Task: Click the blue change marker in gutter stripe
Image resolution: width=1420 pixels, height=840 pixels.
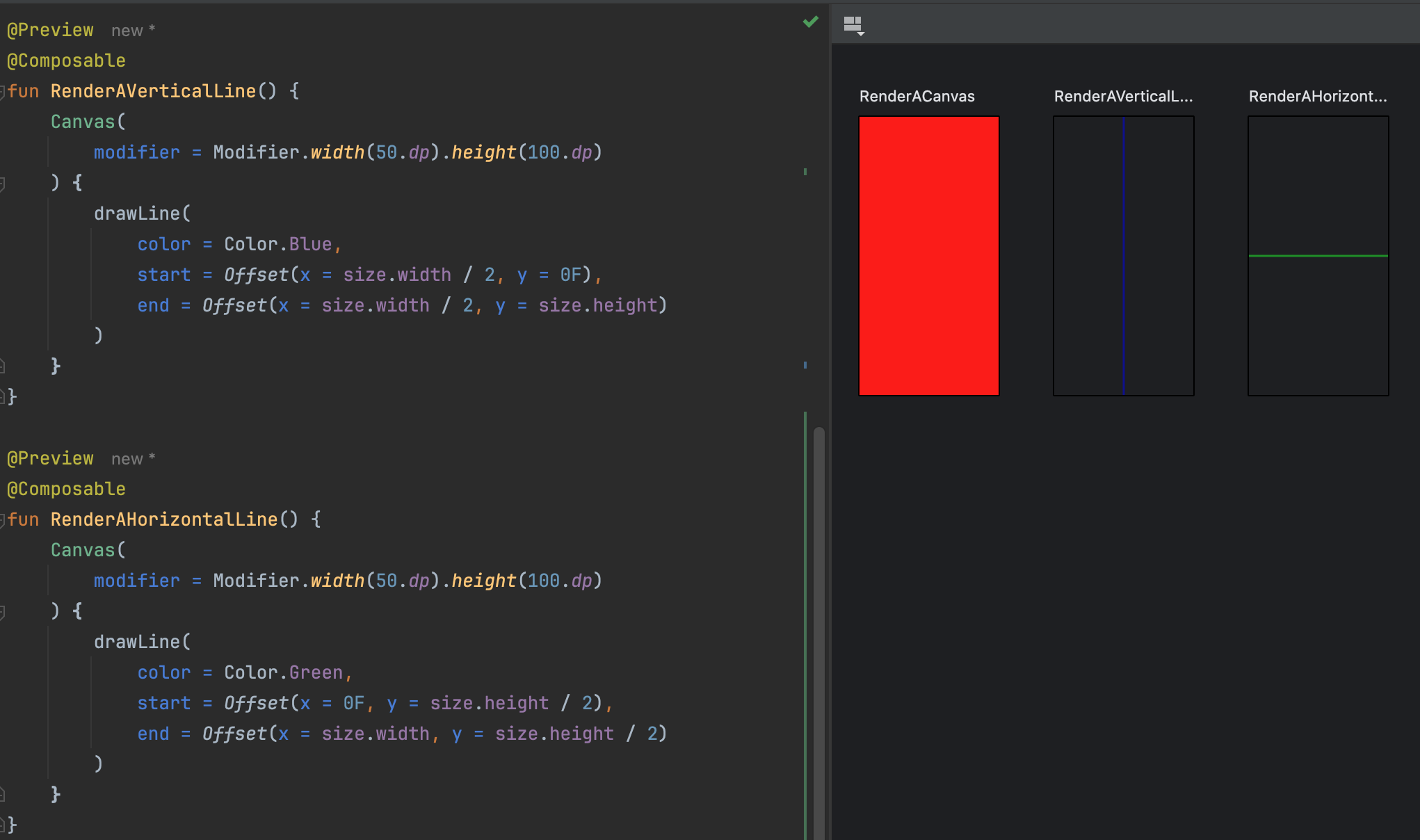Action: tap(805, 365)
